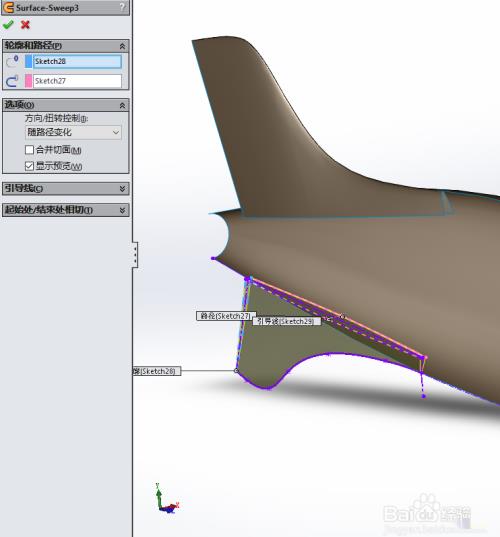The width and height of the screenshot is (500, 537).
Task: Confirm the sweep with the green checkmark
Action: pyautogui.click(x=8, y=25)
